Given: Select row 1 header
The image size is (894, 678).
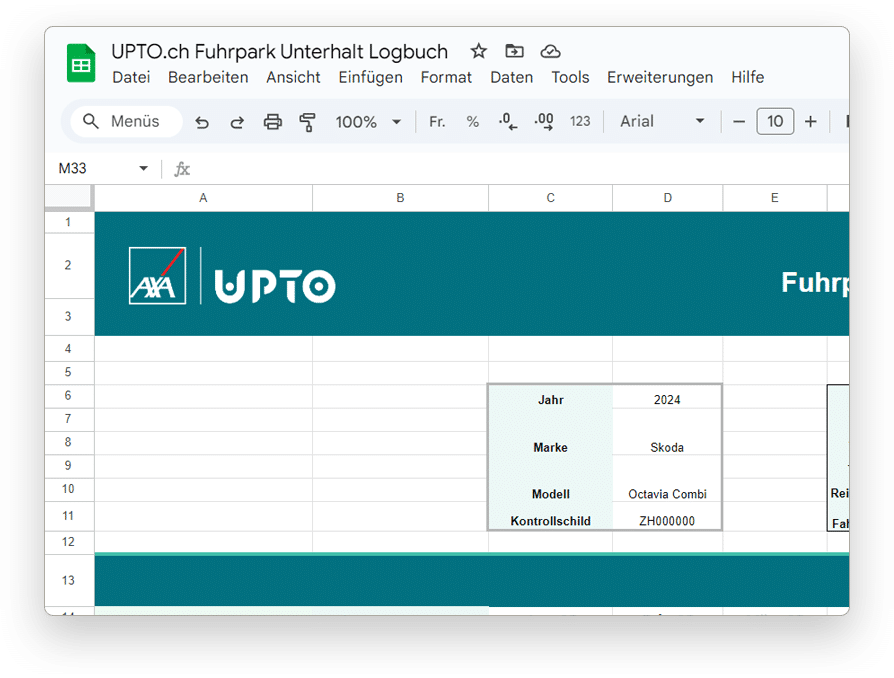Looking at the screenshot, I should (x=68, y=222).
